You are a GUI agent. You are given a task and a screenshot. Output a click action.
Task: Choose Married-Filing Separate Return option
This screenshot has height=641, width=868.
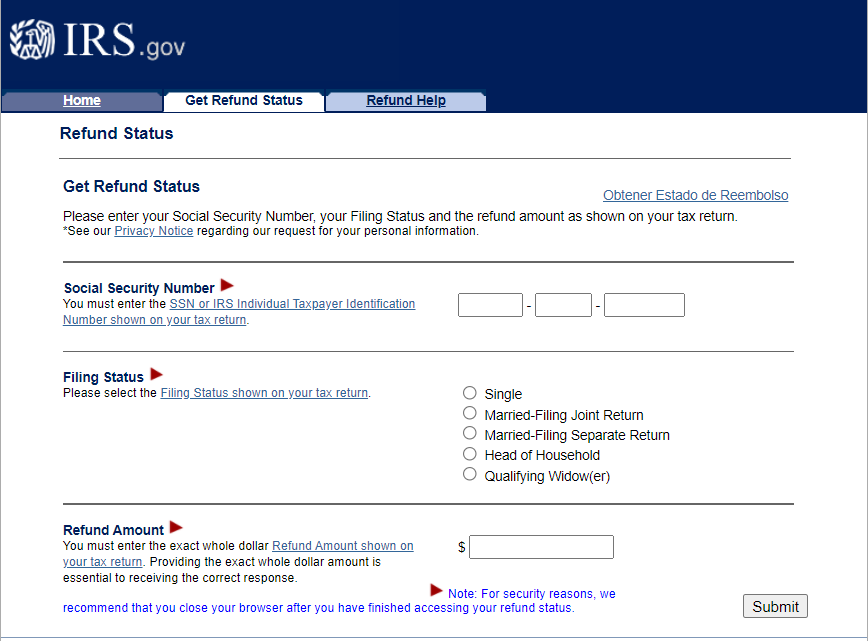[x=469, y=433]
